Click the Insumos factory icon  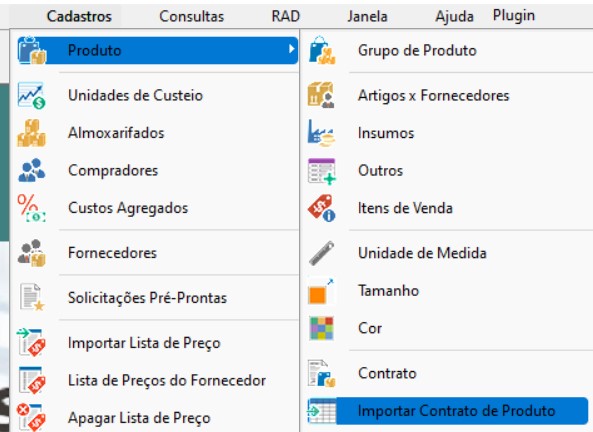[x=321, y=133]
